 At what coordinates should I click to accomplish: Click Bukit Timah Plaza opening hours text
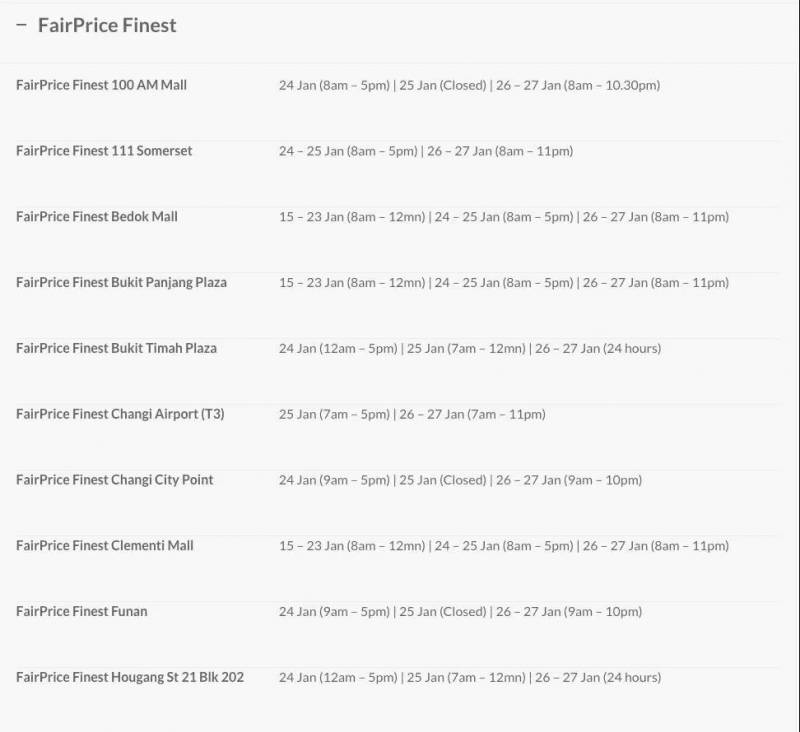click(470, 349)
